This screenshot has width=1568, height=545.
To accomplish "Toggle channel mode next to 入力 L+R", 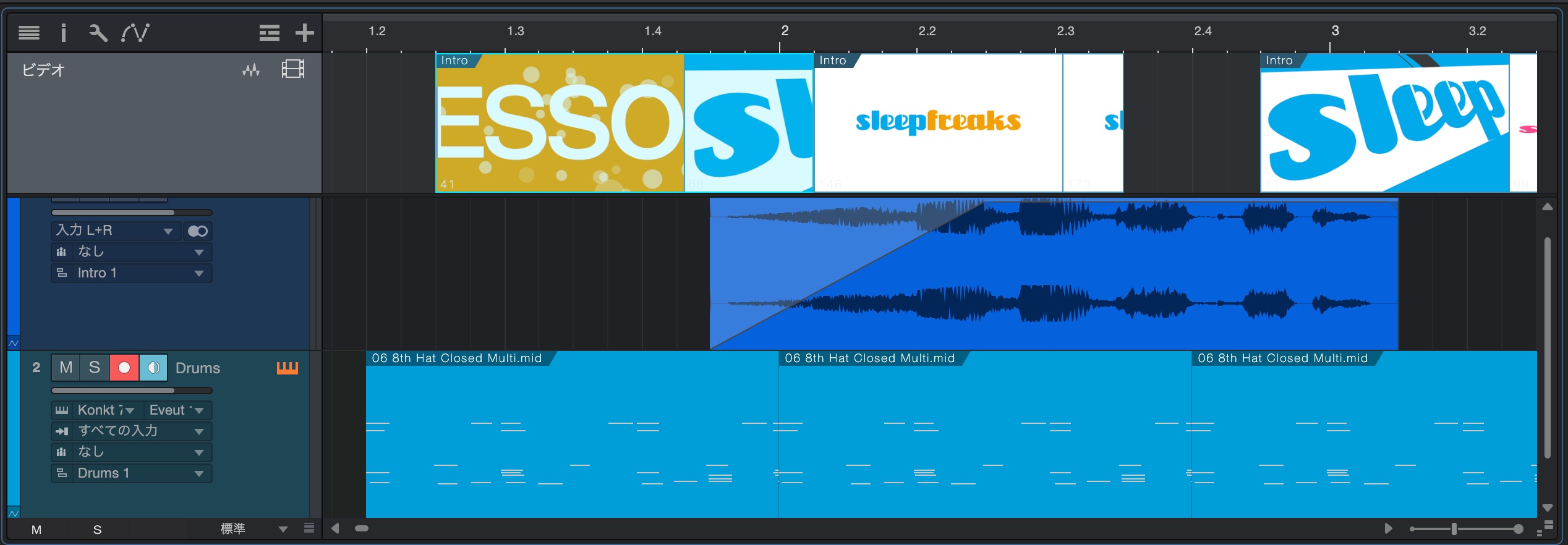I will click(x=198, y=231).
